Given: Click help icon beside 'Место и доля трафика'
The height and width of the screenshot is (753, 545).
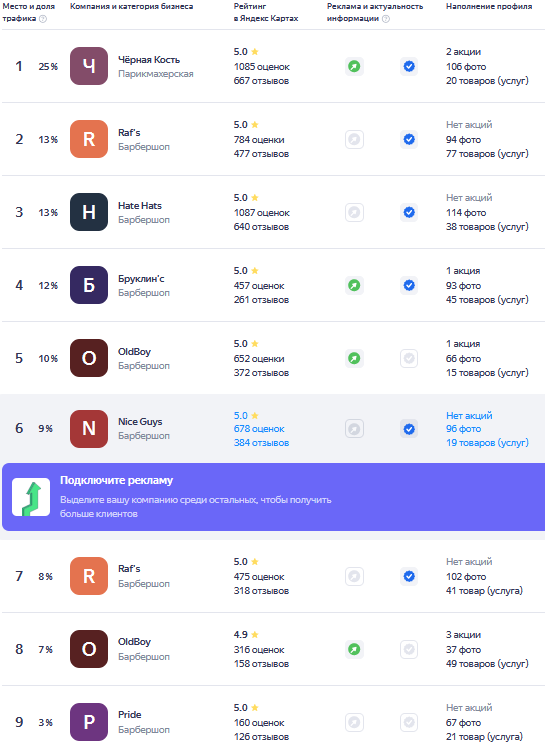Looking at the screenshot, I should point(43,19).
